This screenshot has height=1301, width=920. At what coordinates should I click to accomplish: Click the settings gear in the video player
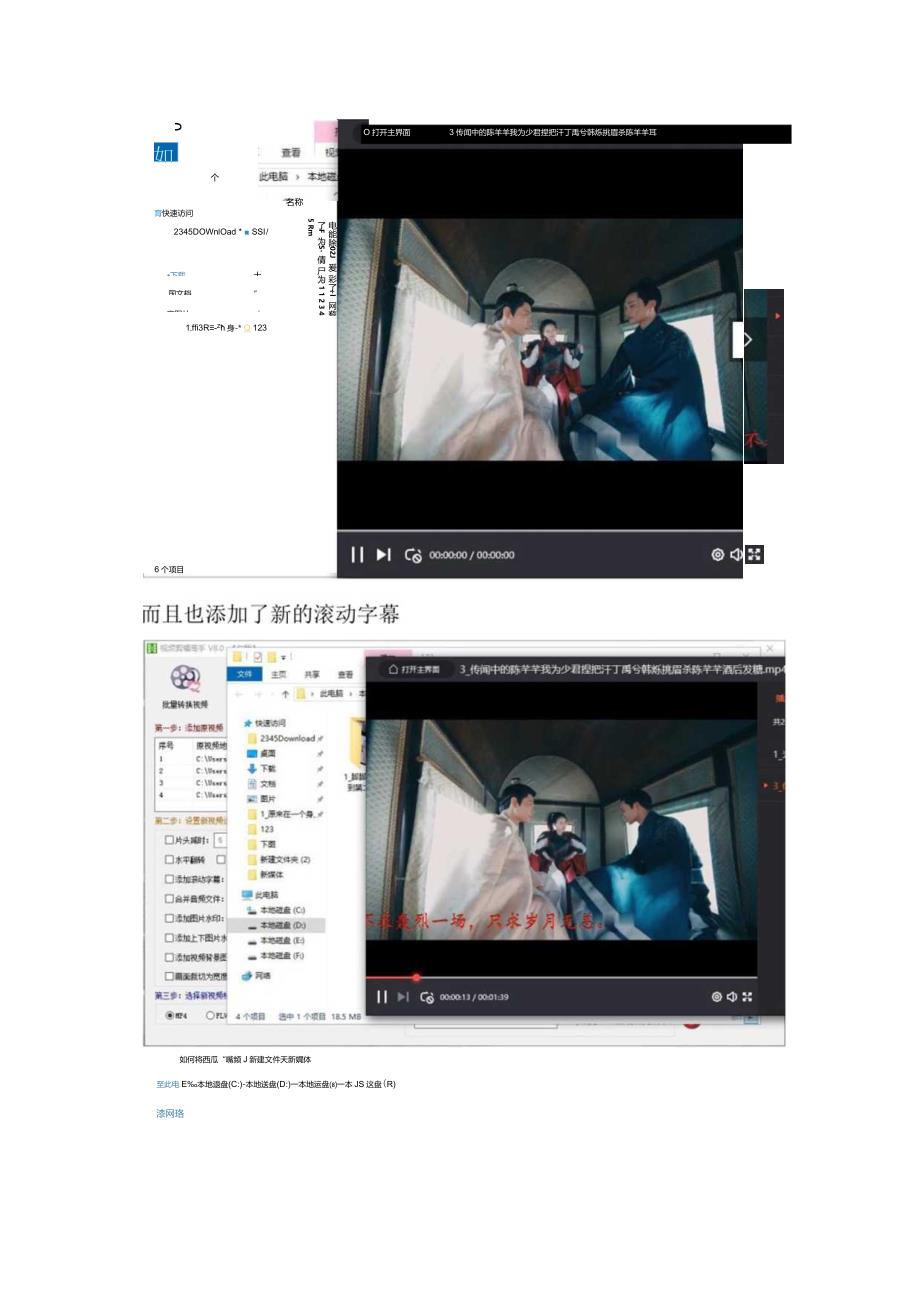tap(716, 996)
